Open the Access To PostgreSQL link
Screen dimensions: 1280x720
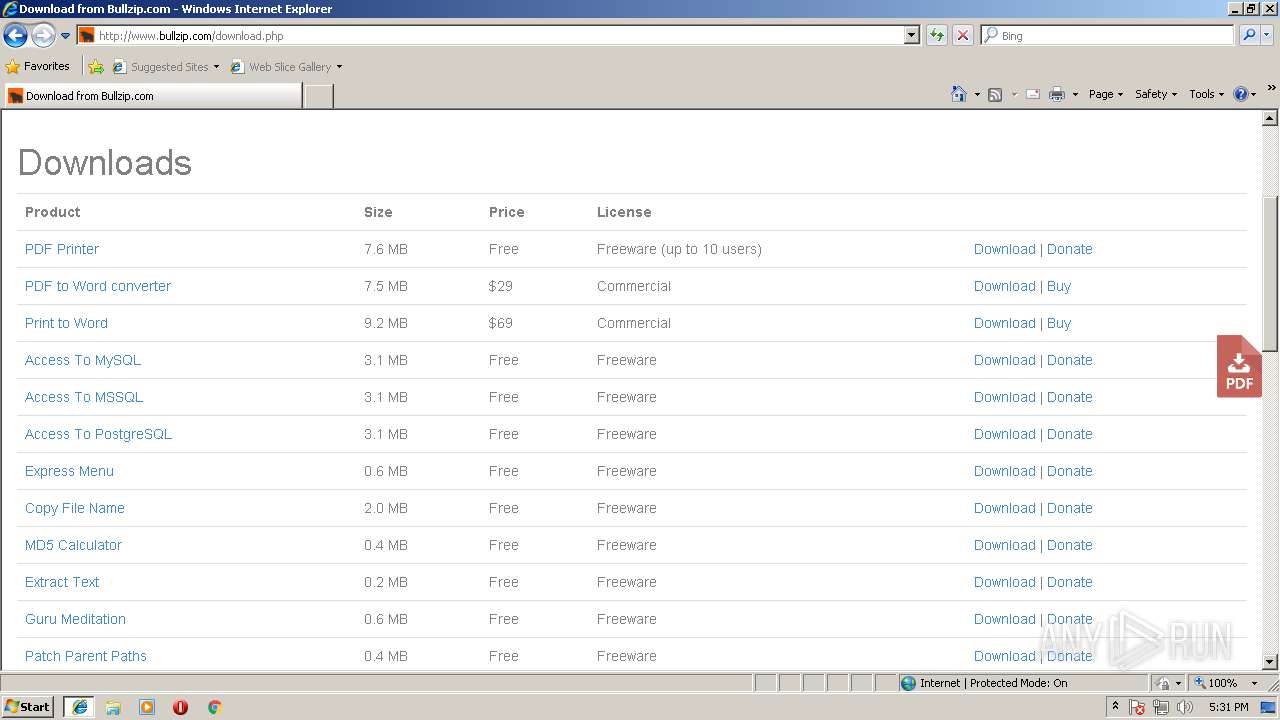98,434
